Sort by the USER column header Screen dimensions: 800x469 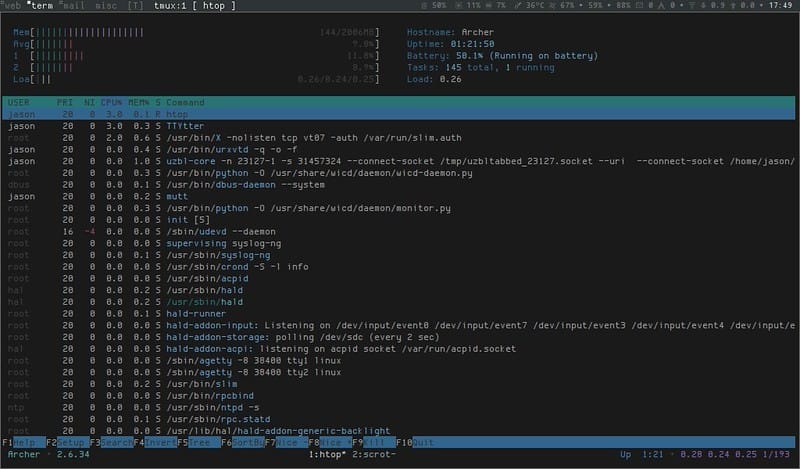(x=19, y=103)
